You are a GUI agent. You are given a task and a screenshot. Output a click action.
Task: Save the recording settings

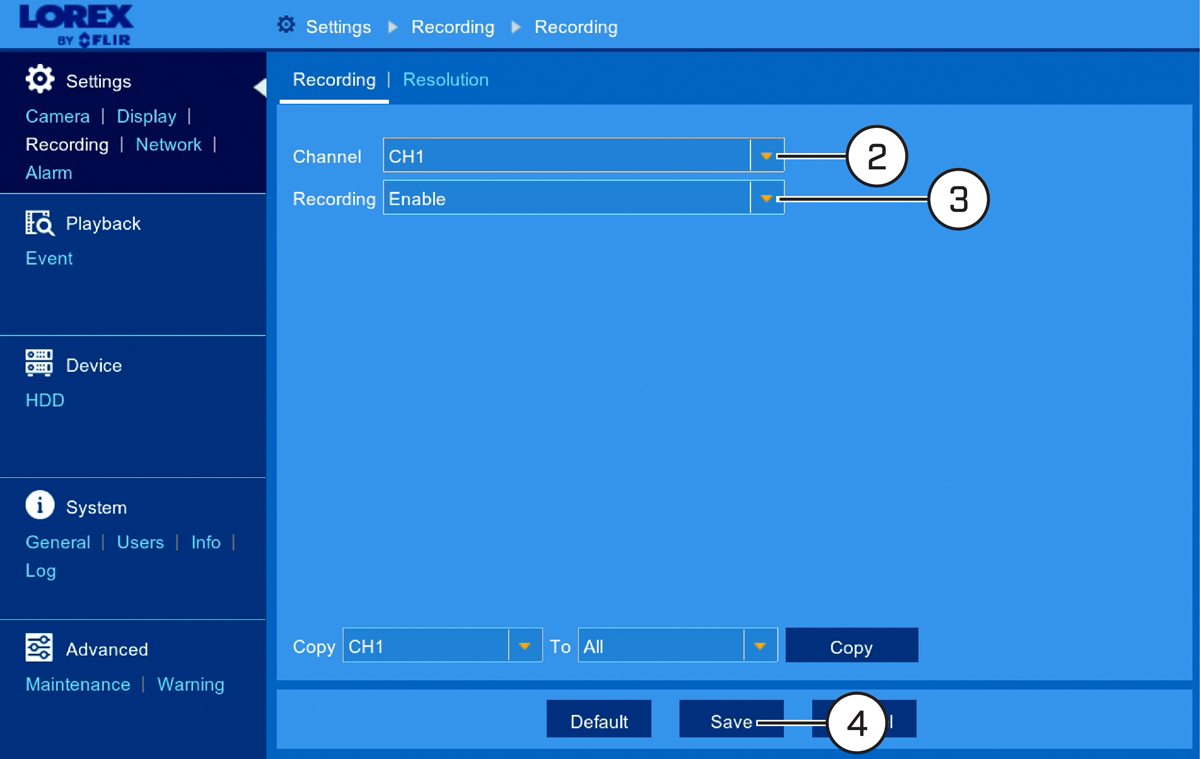(x=731, y=720)
